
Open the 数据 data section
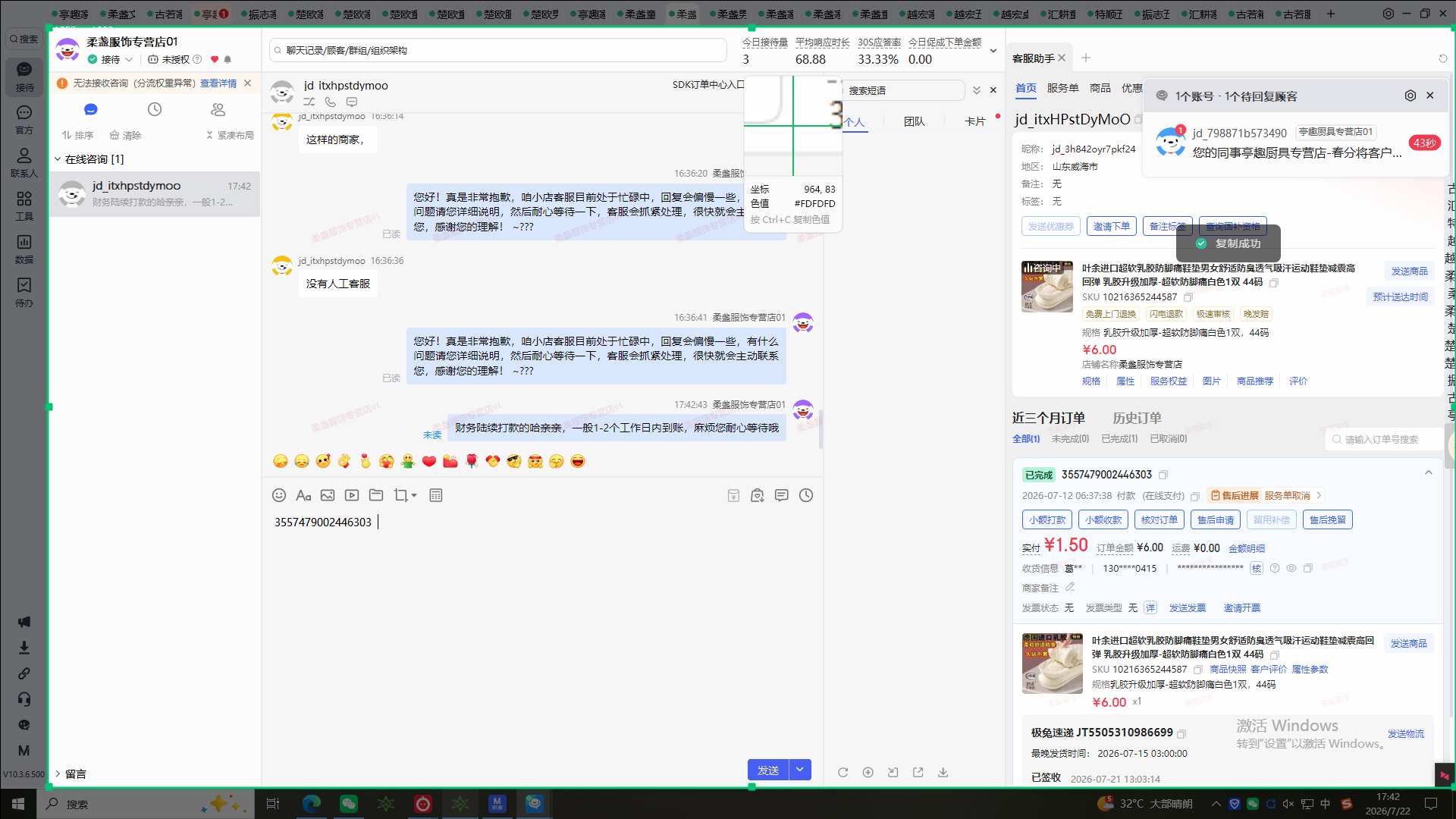[x=24, y=249]
